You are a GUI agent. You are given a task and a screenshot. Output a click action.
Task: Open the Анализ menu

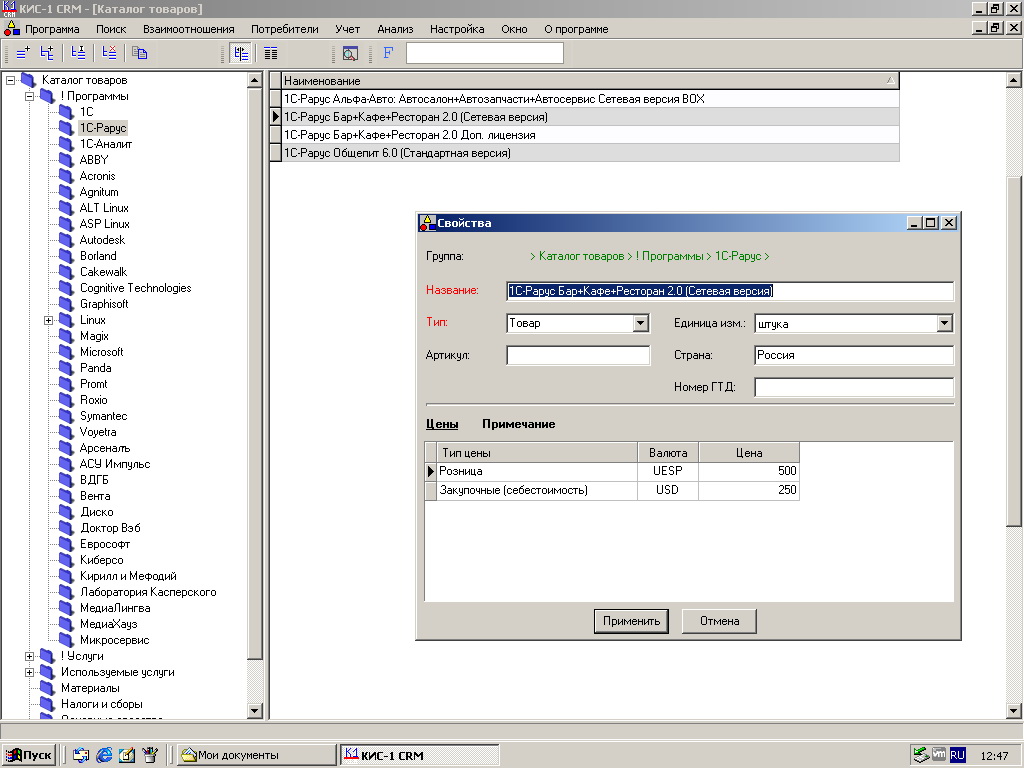[395, 29]
